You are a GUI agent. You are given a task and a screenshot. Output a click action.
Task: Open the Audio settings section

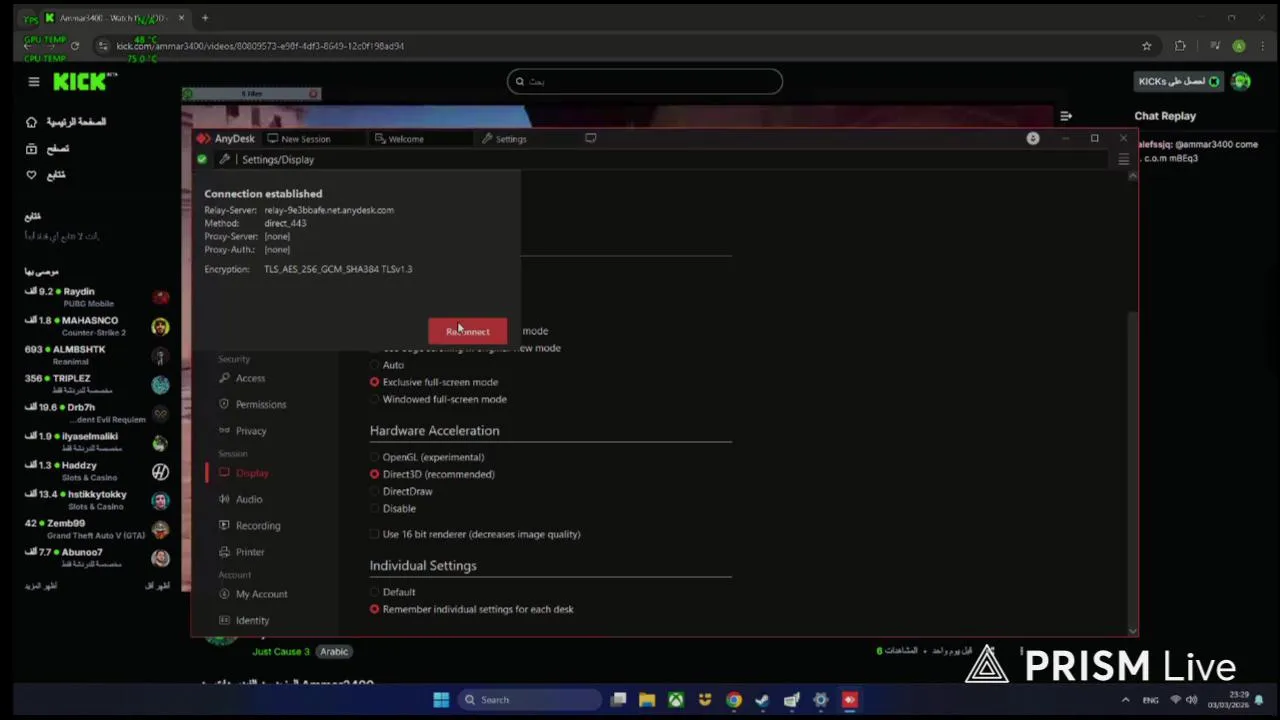coord(240,499)
